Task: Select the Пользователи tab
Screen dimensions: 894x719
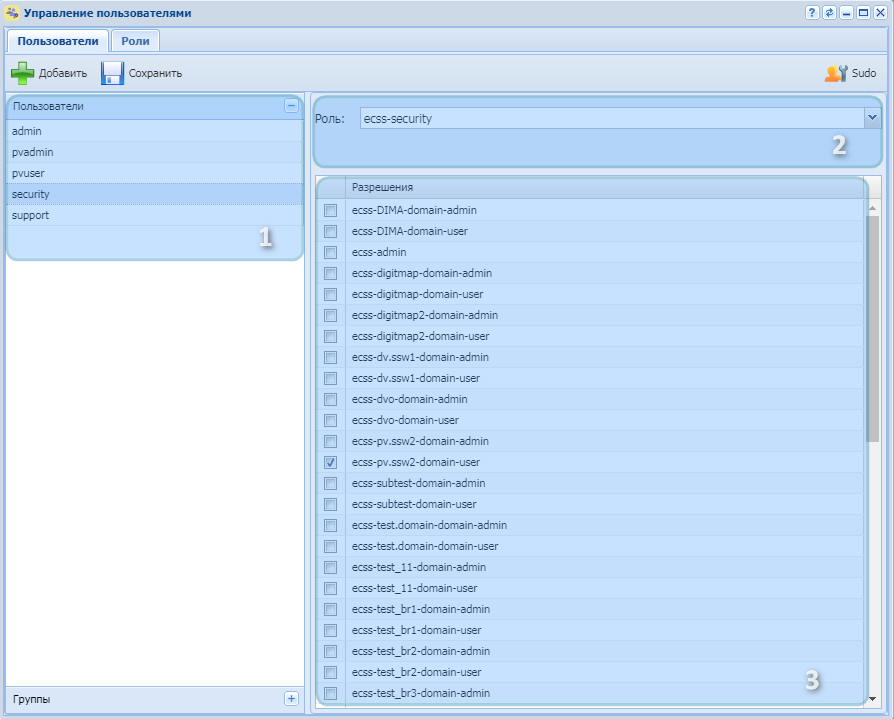Action: pyautogui.click(x=58, y=41)
